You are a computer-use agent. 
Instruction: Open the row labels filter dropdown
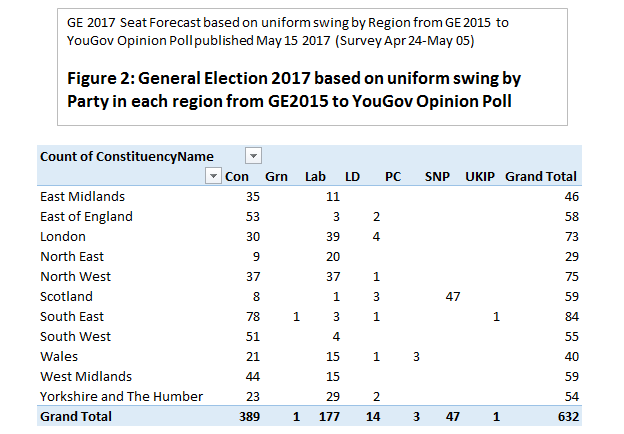212,176
